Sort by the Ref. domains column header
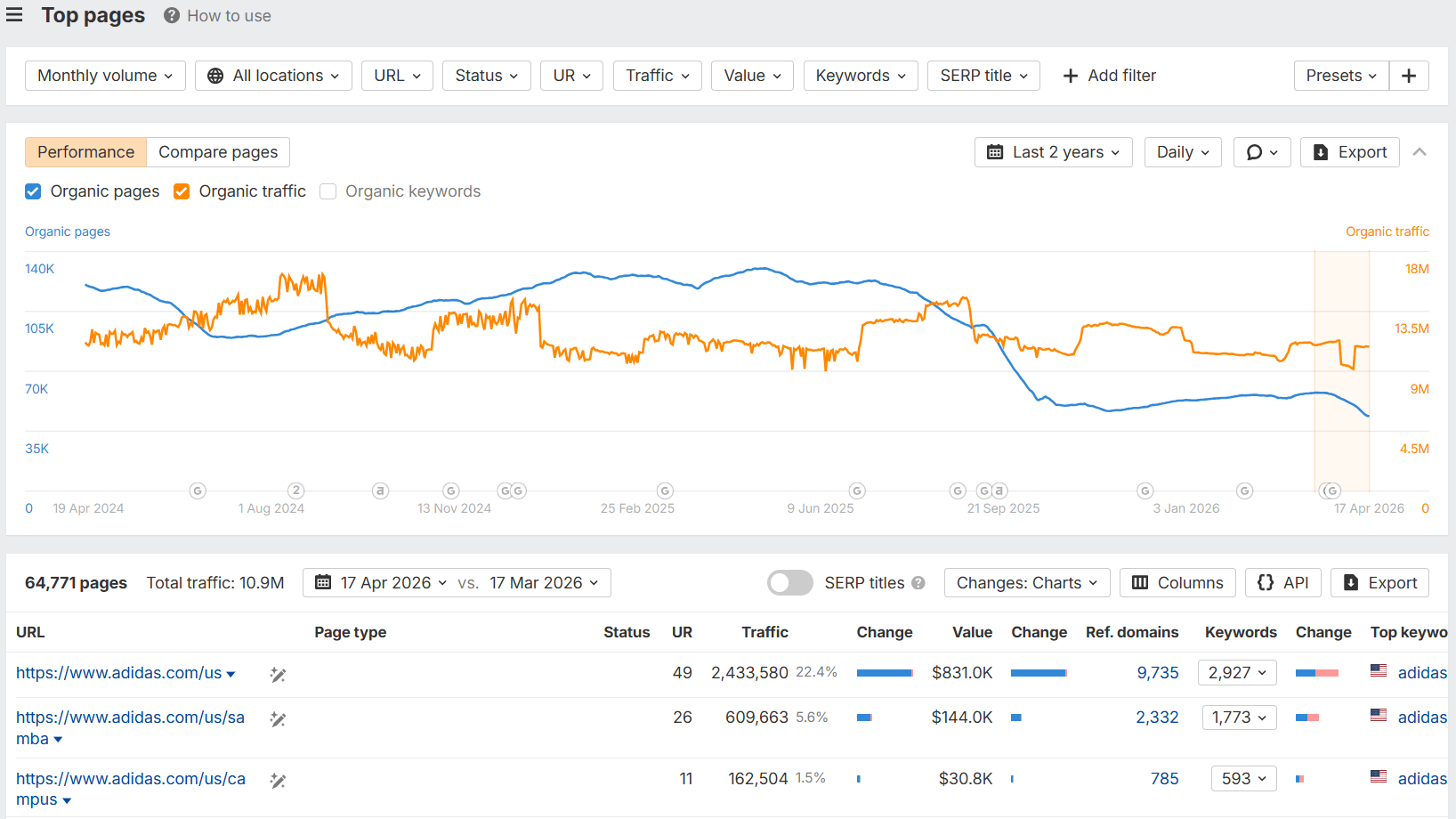The image size is (1456, 819). (1132, 632)
